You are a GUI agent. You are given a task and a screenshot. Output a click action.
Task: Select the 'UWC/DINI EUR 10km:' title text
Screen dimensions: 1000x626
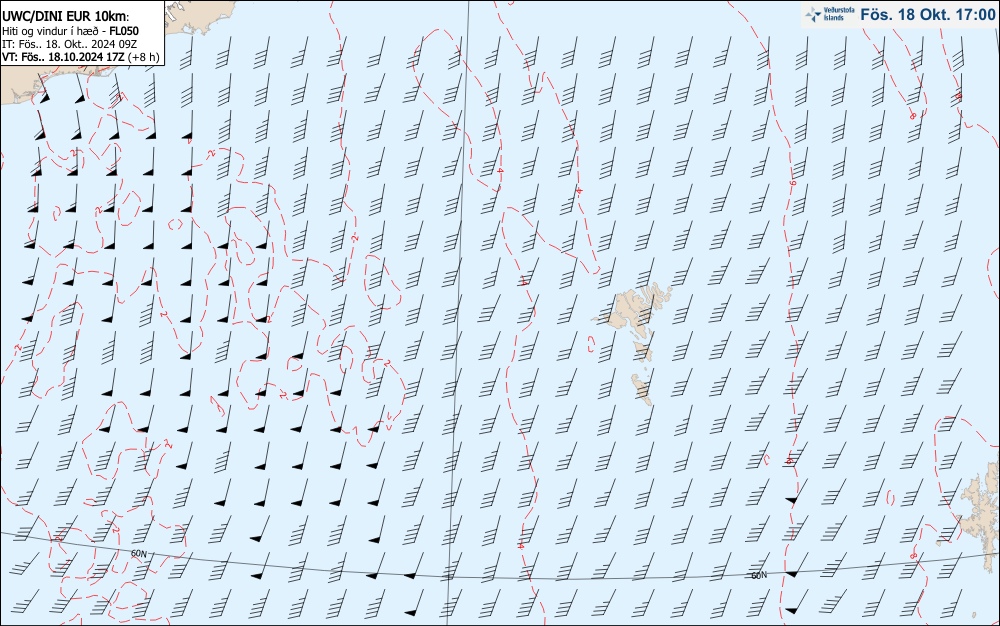66,17
